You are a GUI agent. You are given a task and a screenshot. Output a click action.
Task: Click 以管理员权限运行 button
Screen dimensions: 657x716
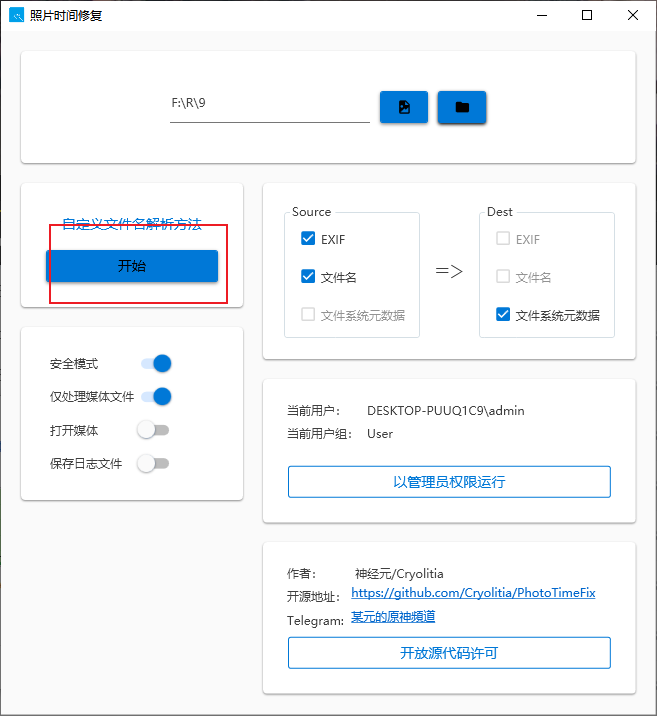click(x=449, y=482)
